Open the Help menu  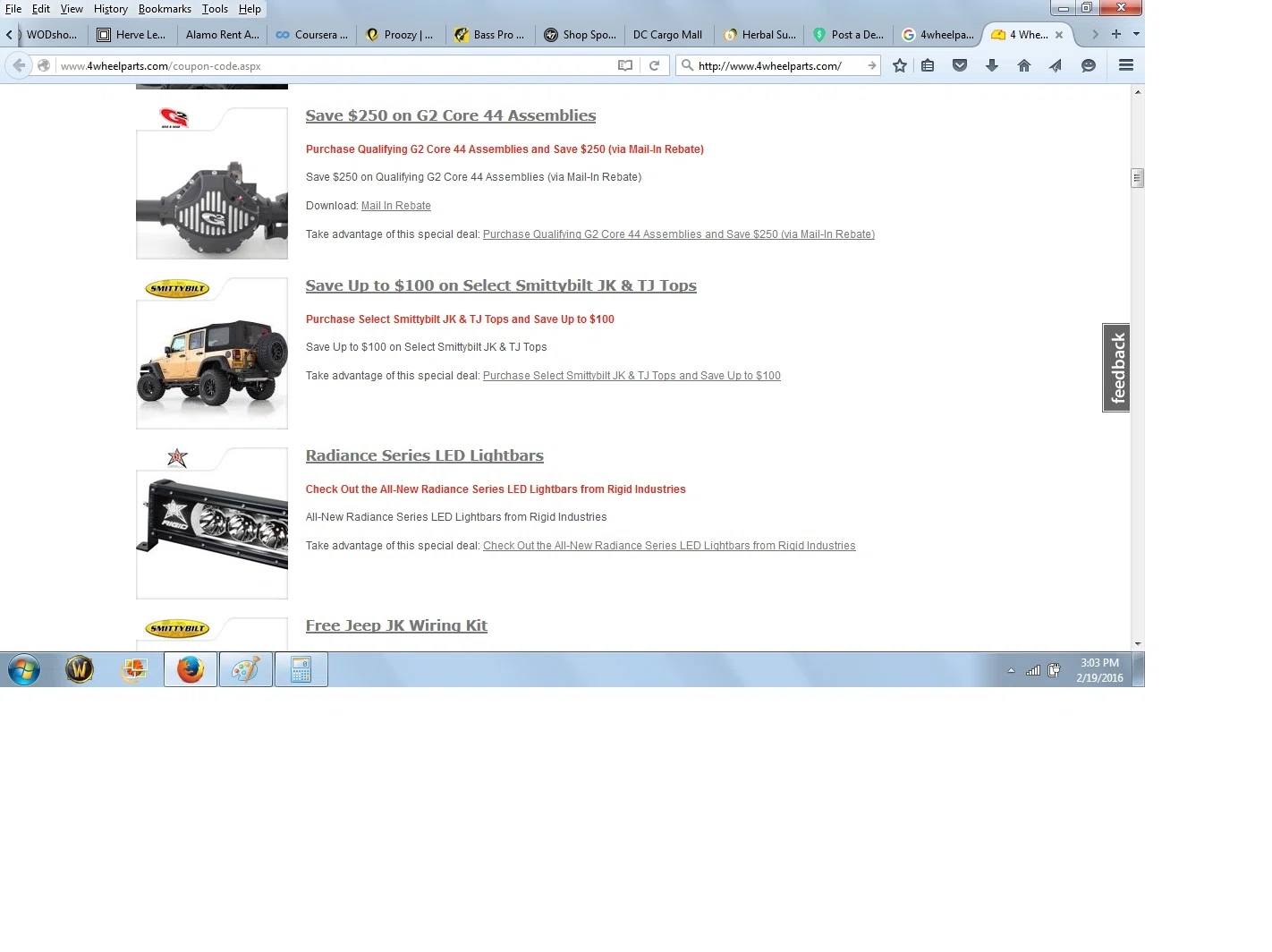point(250,9)
